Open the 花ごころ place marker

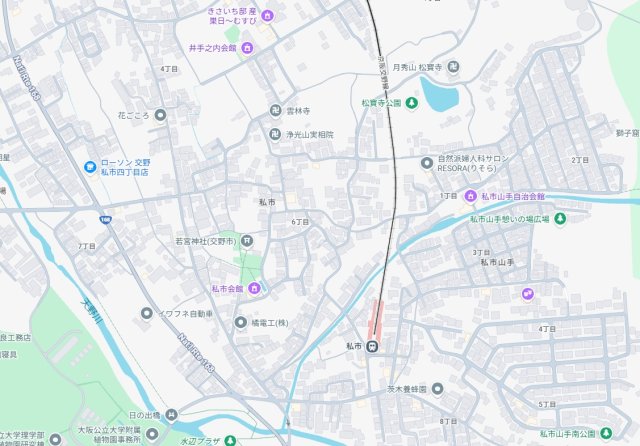[x=160, y=115]
